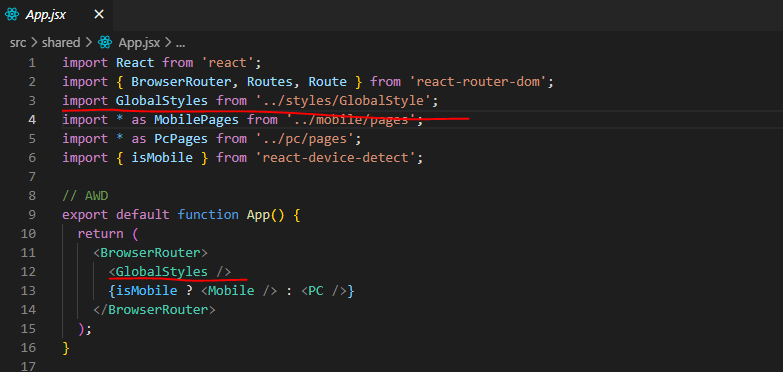Click 'PcPages' on line 5
This screenshot has width=783, height=372.
pos(181,139)
